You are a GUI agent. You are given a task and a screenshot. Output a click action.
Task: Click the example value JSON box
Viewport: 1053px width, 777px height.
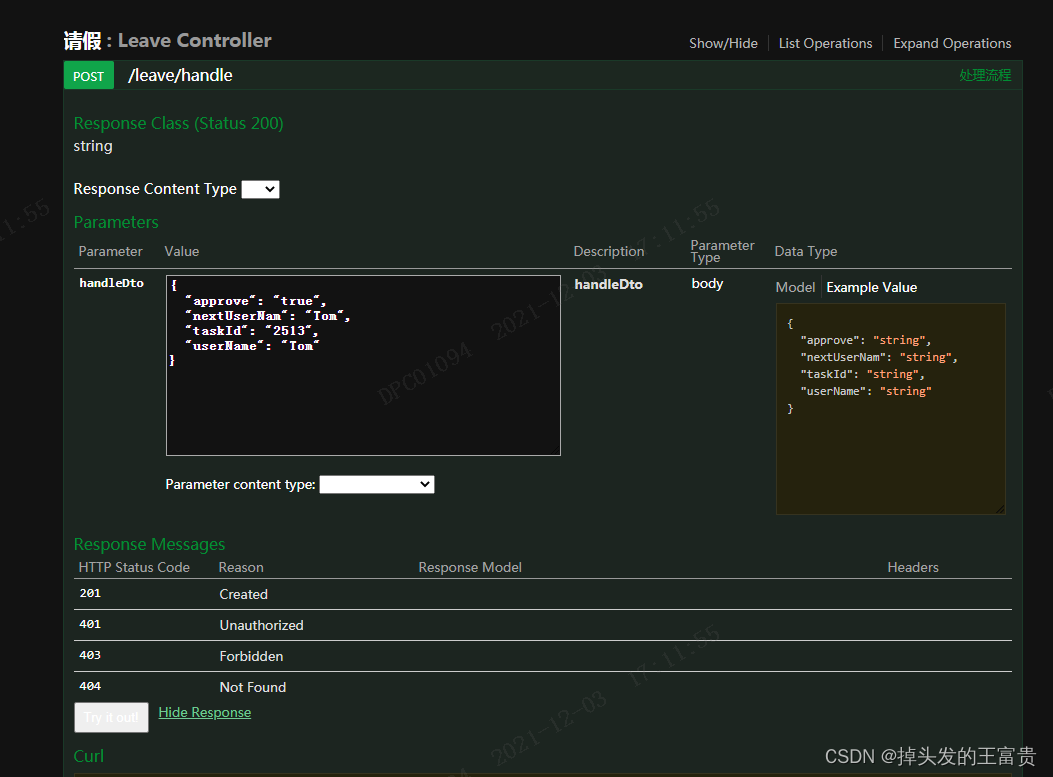890,409
